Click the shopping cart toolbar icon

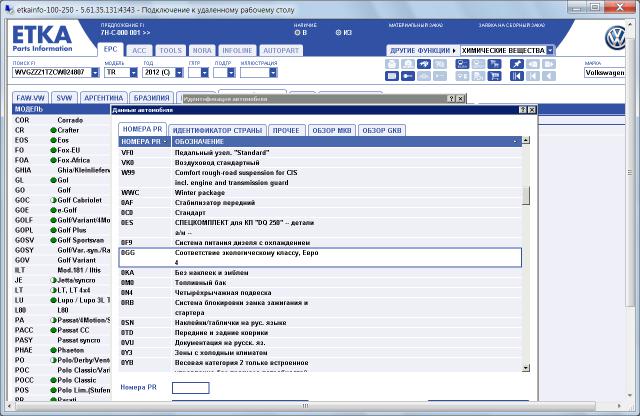494,76
